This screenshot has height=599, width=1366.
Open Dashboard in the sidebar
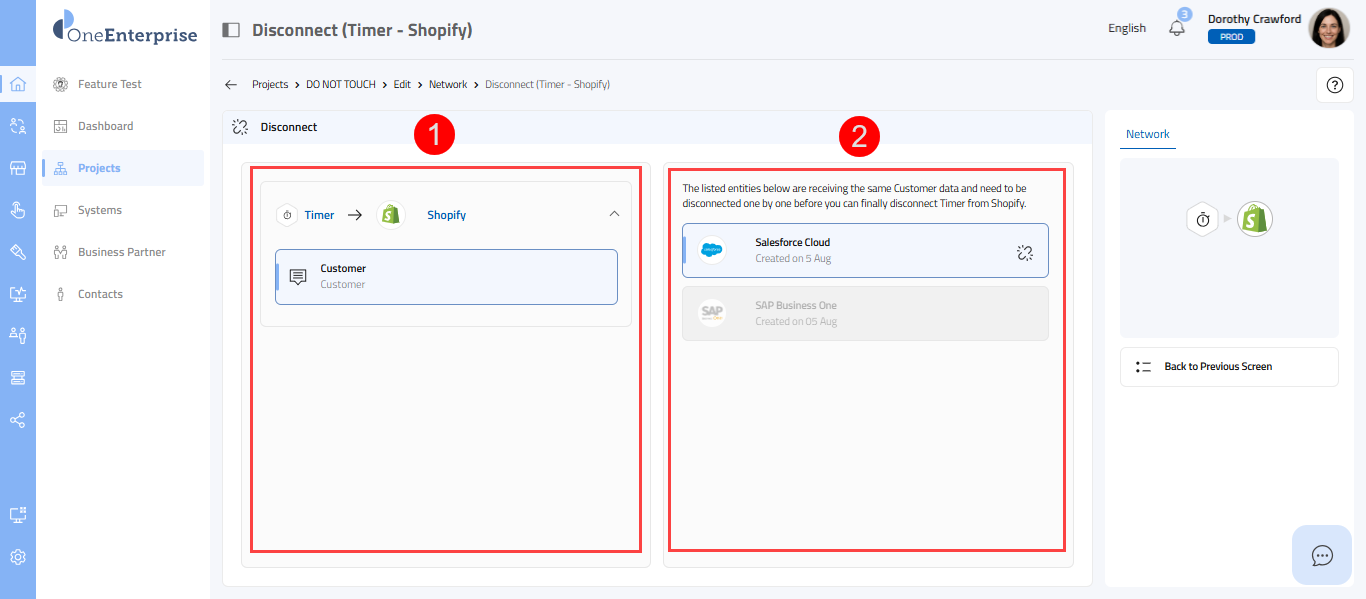pos(105,126)
